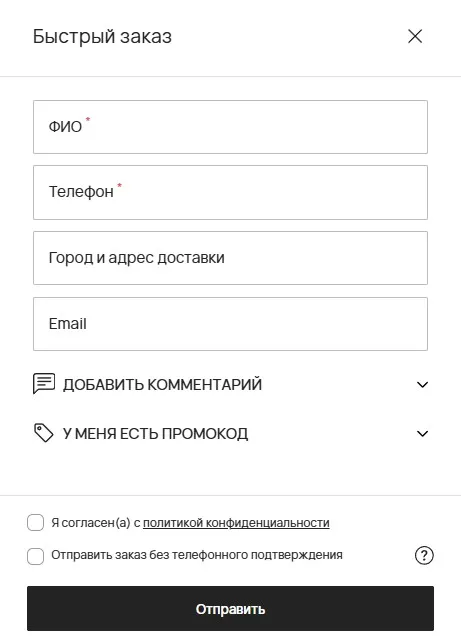
Task: Focus the ФИО input field
Action: 230,127
